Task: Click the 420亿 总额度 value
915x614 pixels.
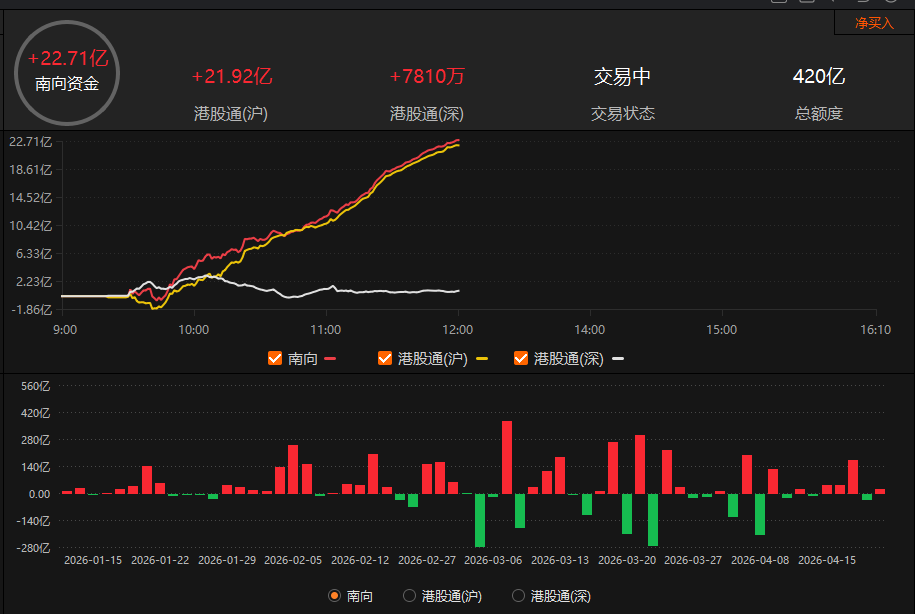Action: [x=819, y=76]
